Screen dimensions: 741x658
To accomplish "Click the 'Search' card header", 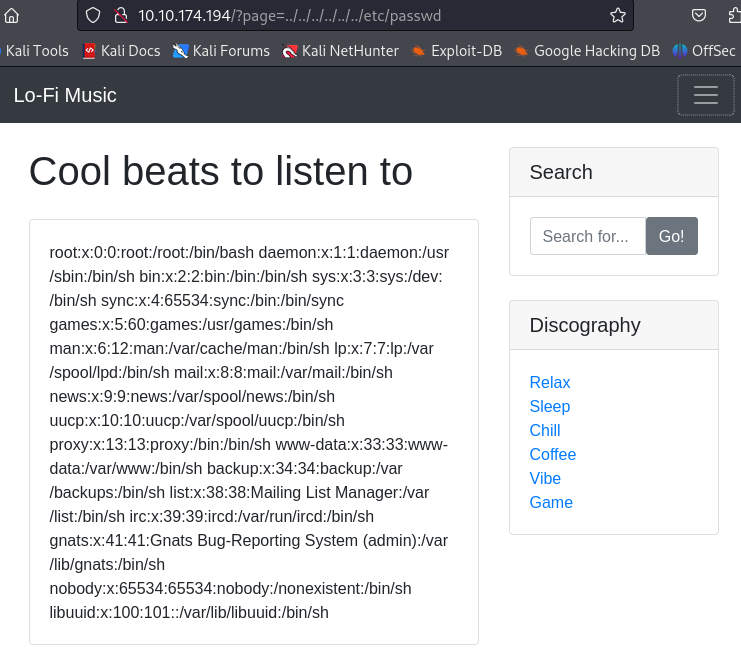I will pos(613,172).
